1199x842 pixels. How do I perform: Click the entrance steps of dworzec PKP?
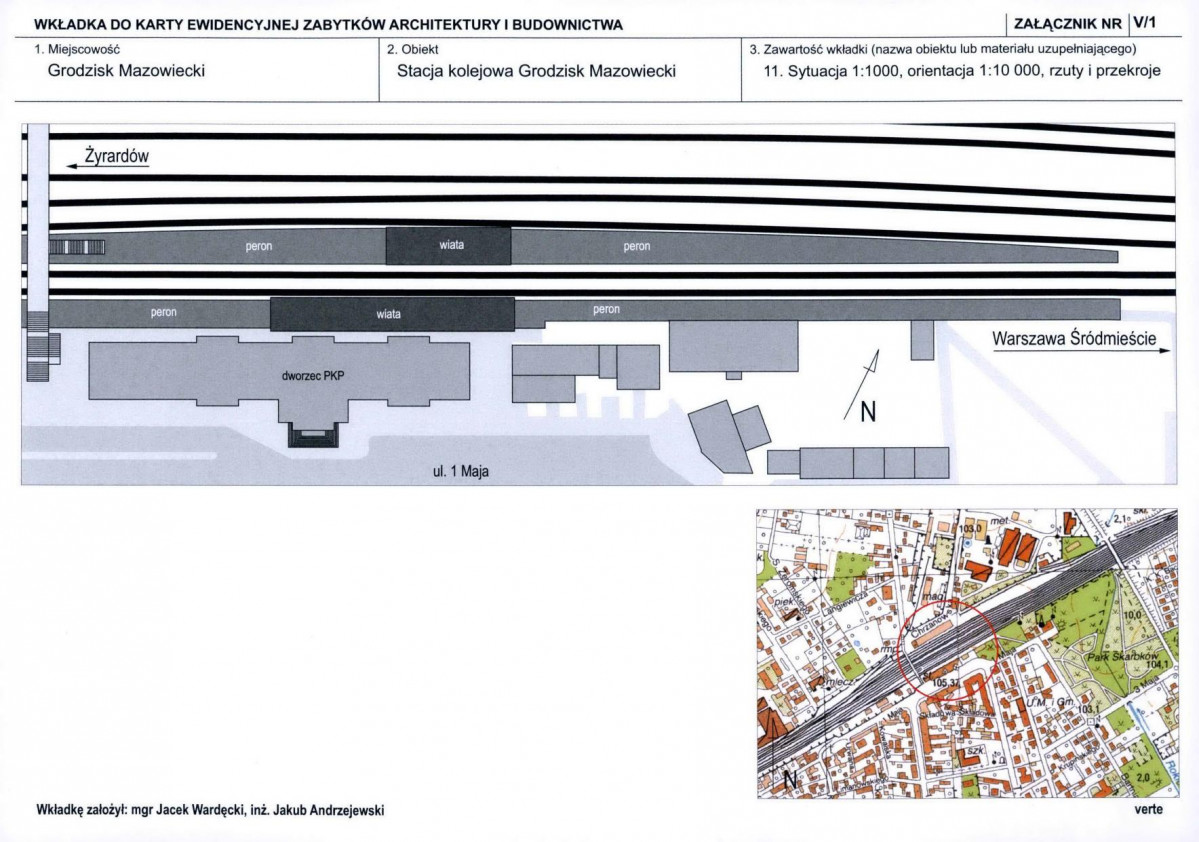pos(314,435)
